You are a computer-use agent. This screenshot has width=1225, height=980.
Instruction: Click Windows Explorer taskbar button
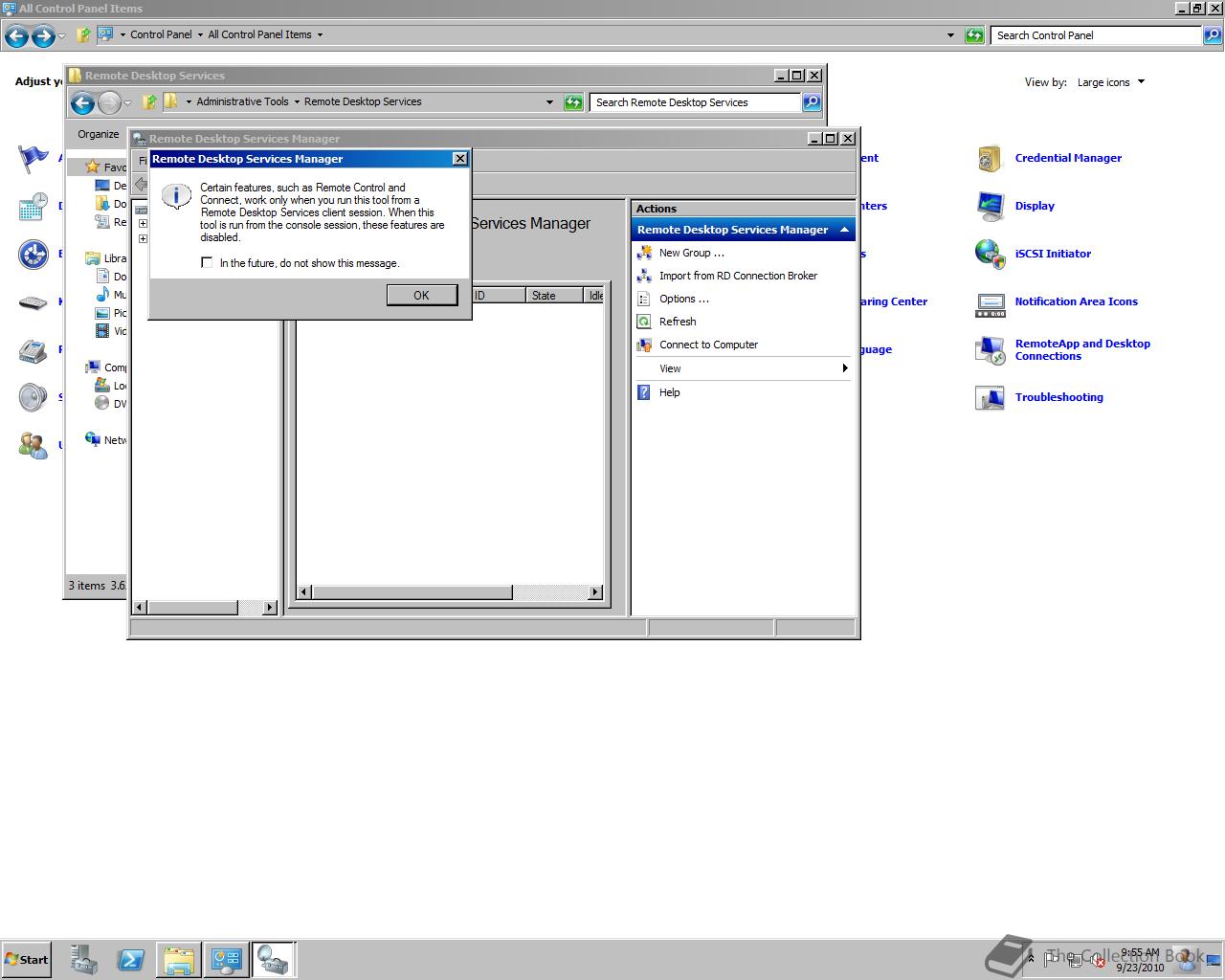pyautogui.click(x=178, y=960)
